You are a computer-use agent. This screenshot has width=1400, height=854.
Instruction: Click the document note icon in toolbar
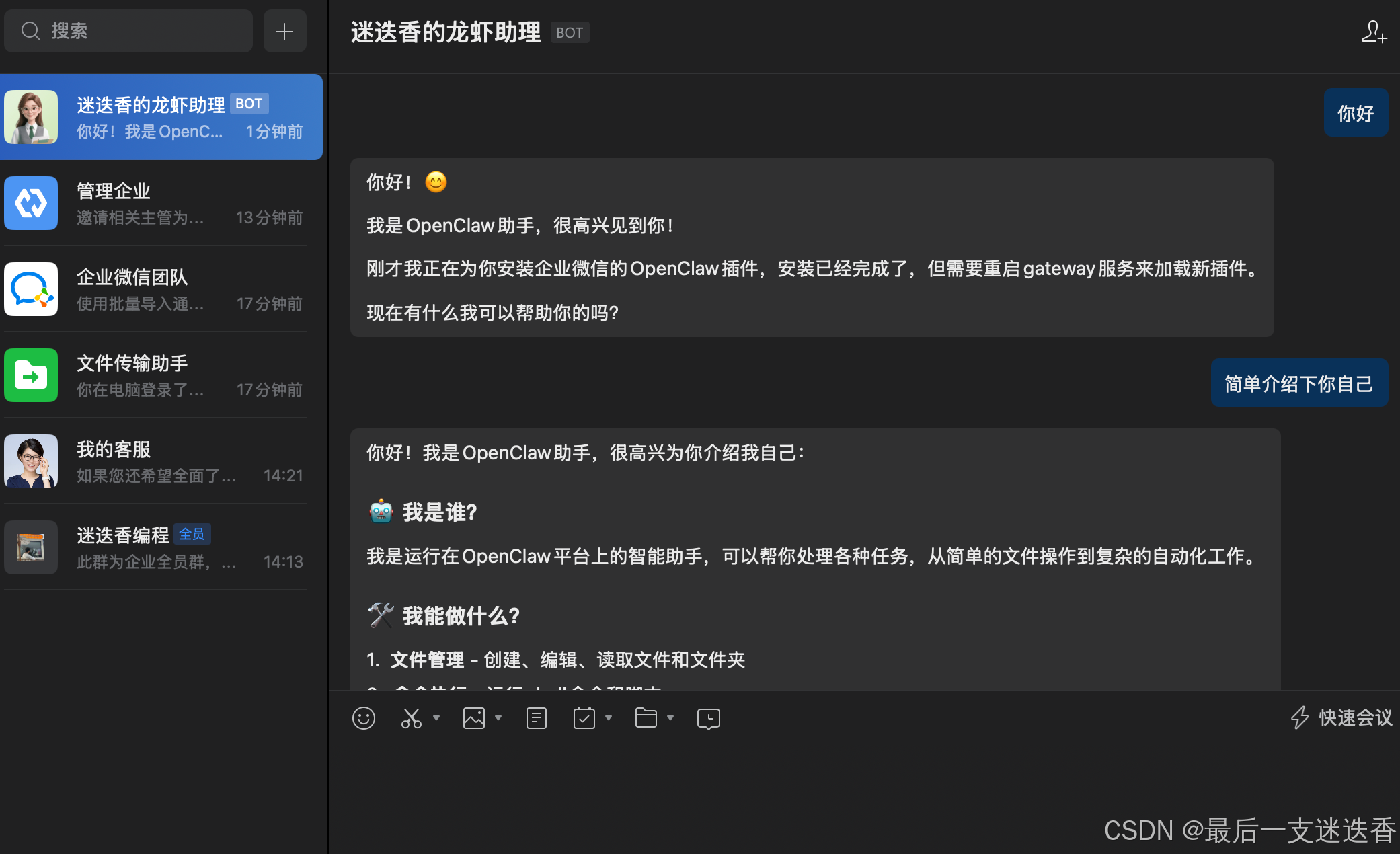pos(536,718)
